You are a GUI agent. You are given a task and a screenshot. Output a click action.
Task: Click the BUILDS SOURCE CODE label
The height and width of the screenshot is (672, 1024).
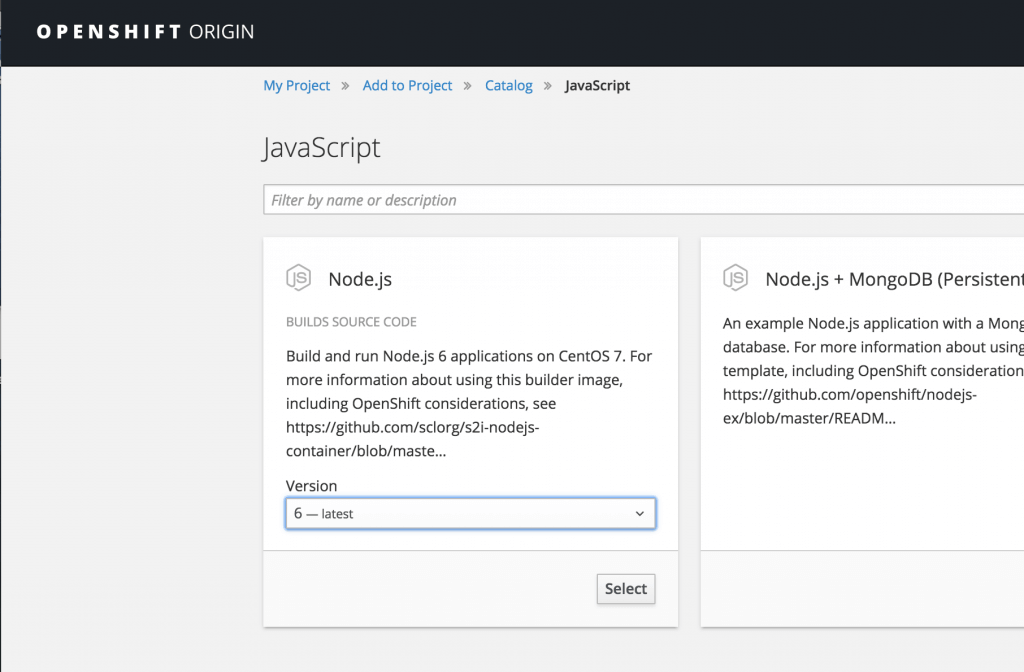(349, 321)
